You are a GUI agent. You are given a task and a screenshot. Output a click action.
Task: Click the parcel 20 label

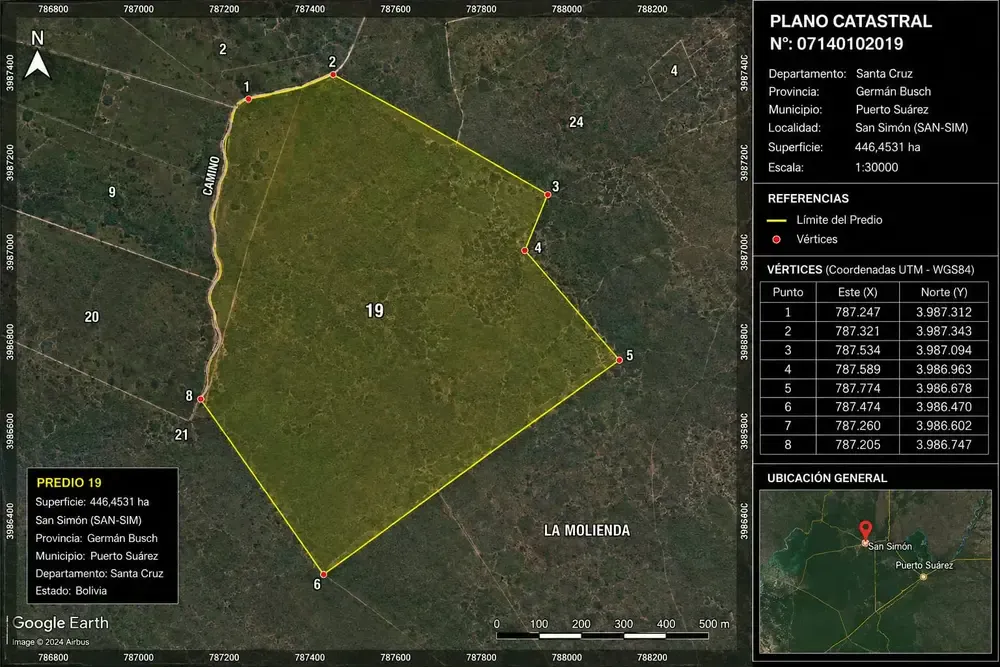click(x=92, y=317)
